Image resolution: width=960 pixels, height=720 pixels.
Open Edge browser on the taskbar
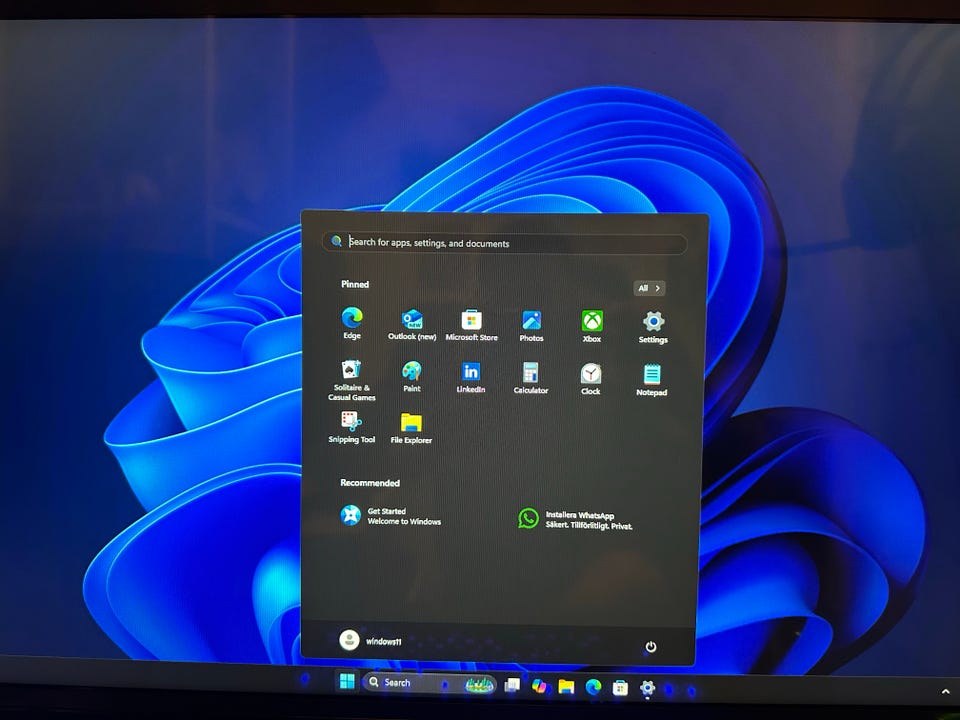point(593,687)
